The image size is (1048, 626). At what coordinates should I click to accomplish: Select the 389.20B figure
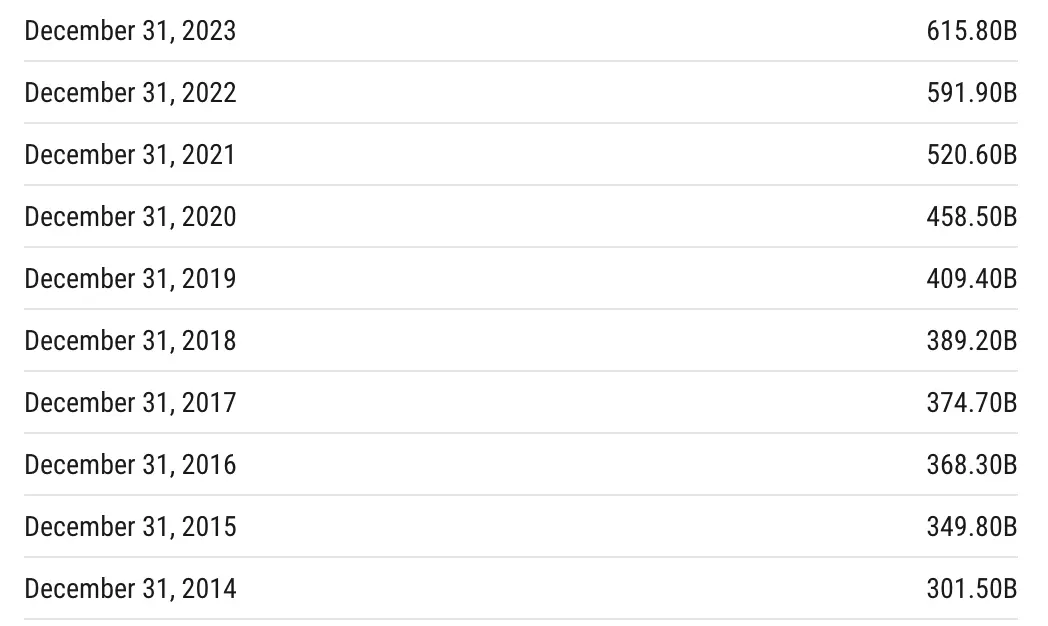(x=971, y=341)
